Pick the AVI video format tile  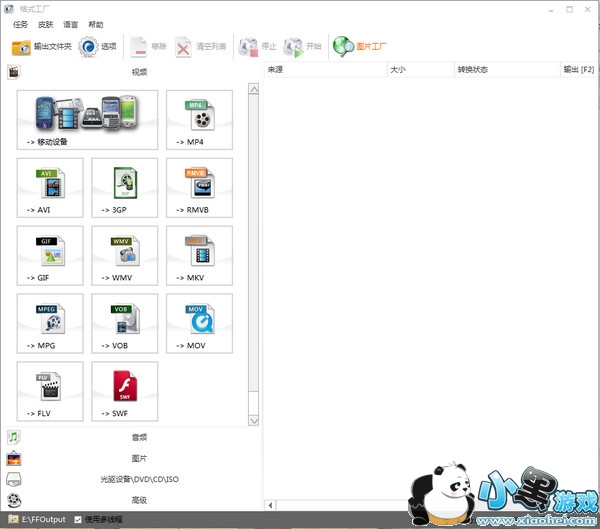50,188
